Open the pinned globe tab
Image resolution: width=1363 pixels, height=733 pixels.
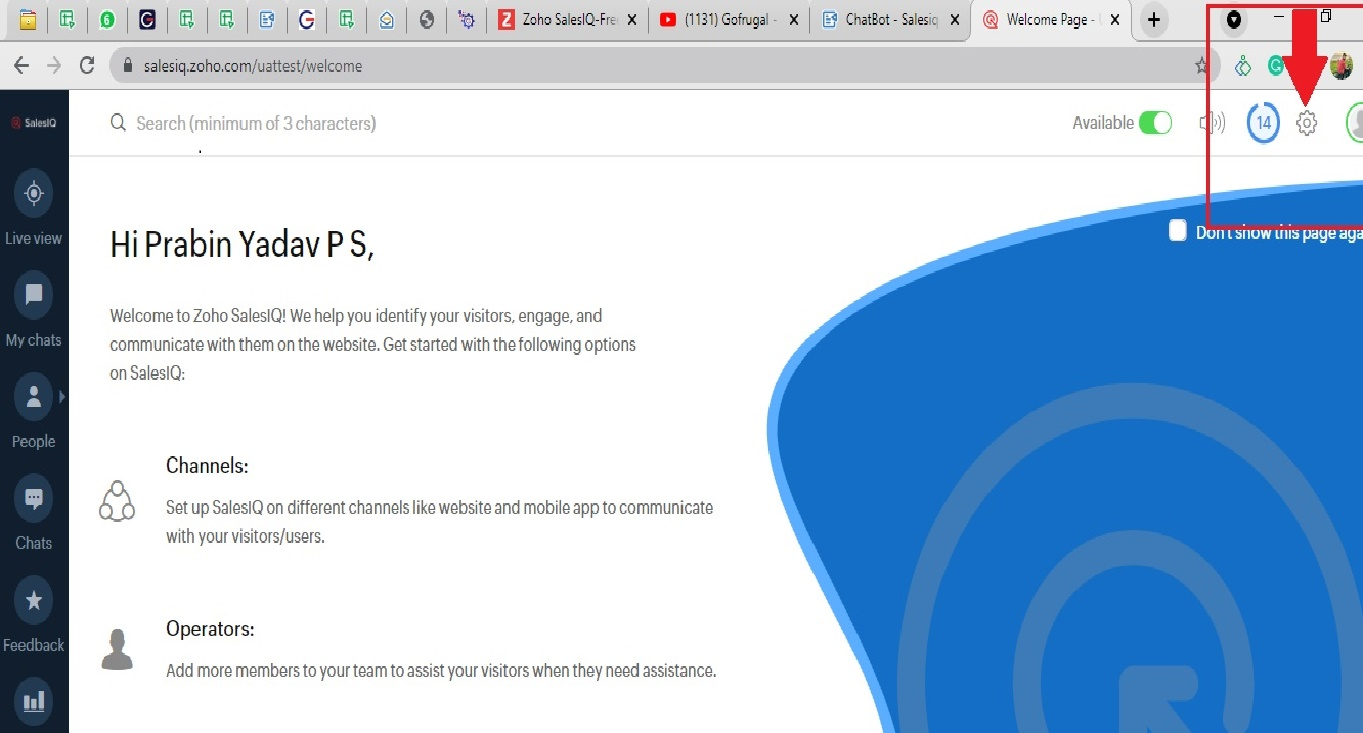pos(427,20)
